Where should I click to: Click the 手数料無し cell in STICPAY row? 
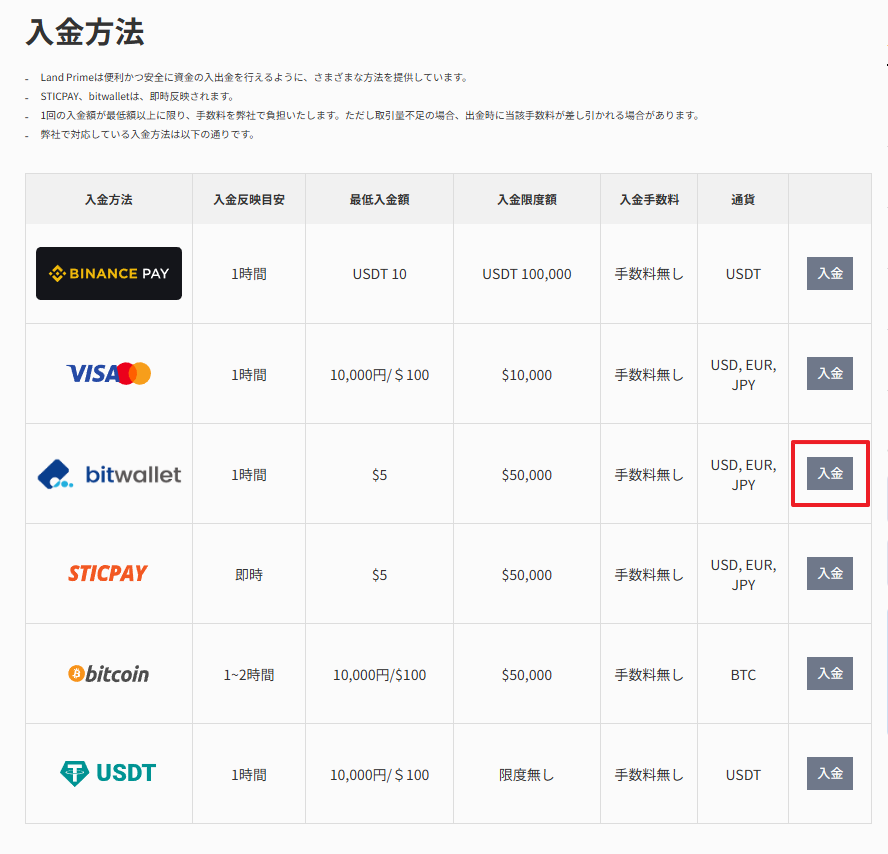649,575
